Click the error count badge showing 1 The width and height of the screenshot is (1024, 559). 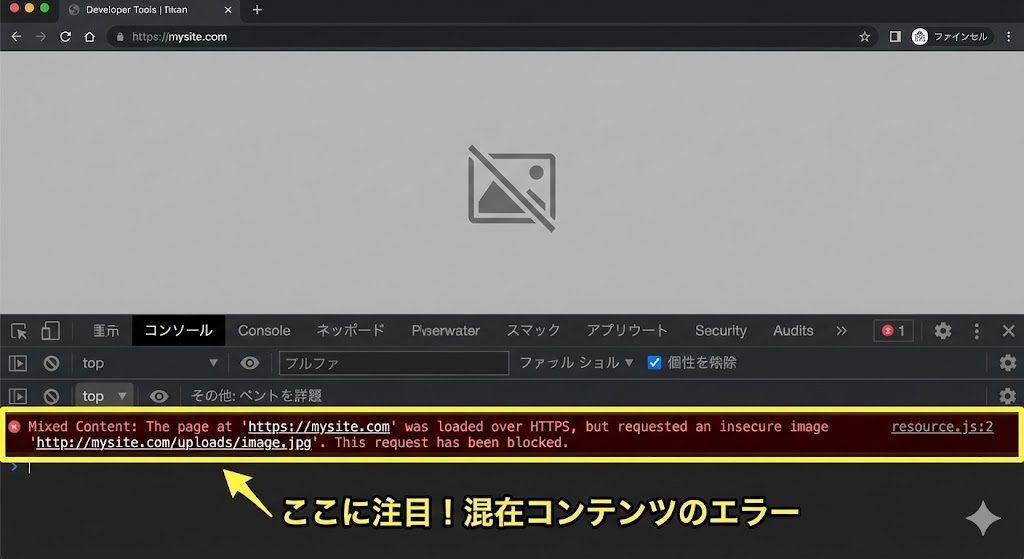tap(893, 330)
